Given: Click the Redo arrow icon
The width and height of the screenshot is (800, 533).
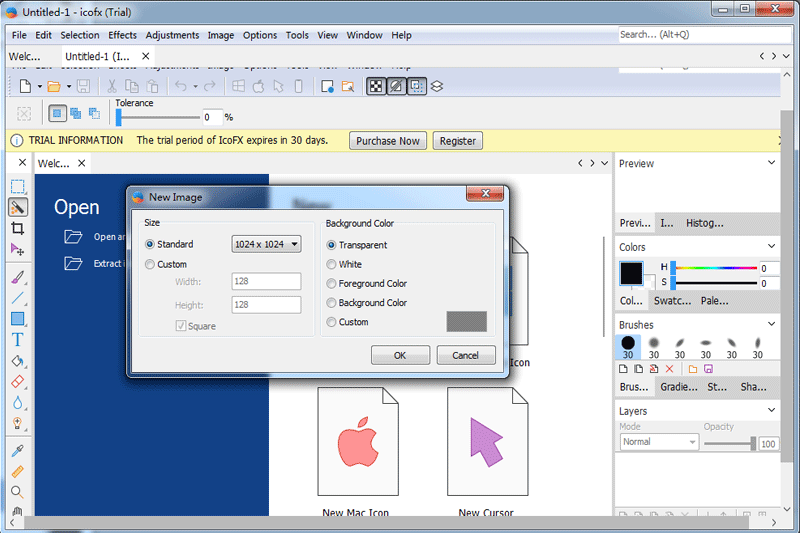Looking at the screenshot, I should pos(210,86).
